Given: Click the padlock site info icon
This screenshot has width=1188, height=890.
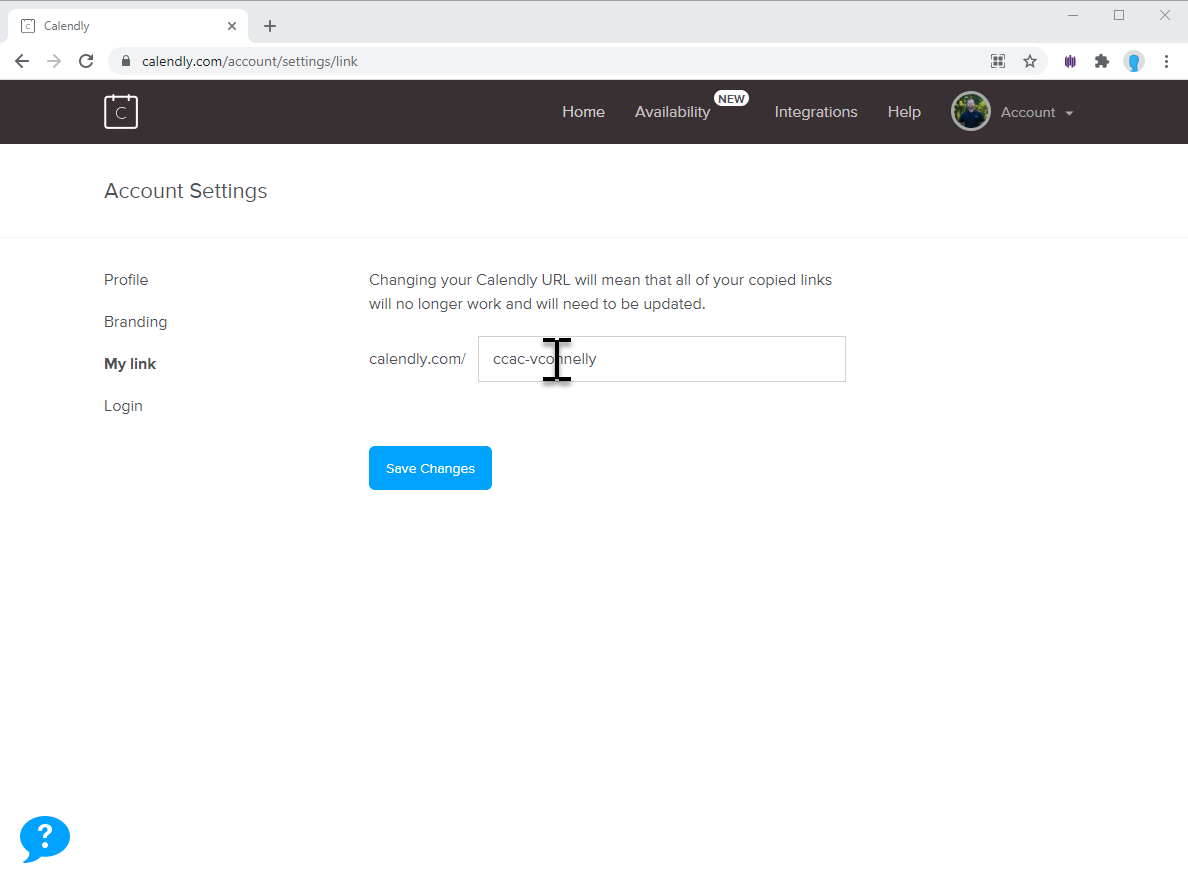Looking at the screenshot, I should pyautogui.click(x=126, y=61).
